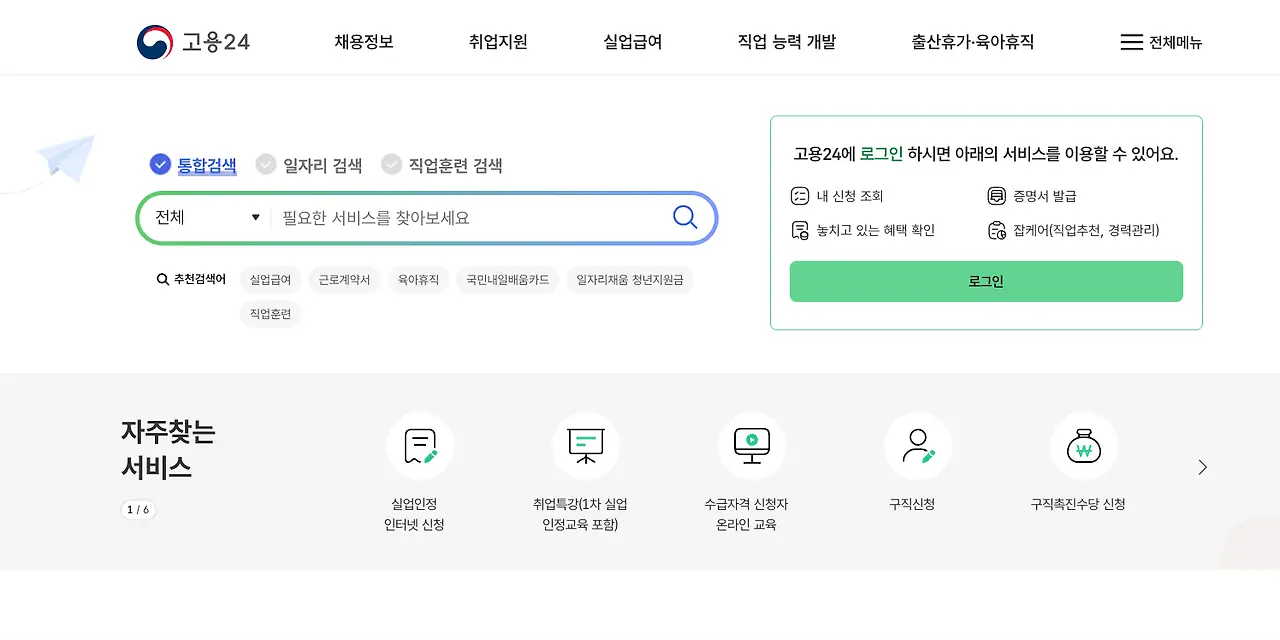This screenshot has height=640, width=1280.
Task: Open 수급자격 신청자 온라인 교육 icon
Action: point(752,446)
